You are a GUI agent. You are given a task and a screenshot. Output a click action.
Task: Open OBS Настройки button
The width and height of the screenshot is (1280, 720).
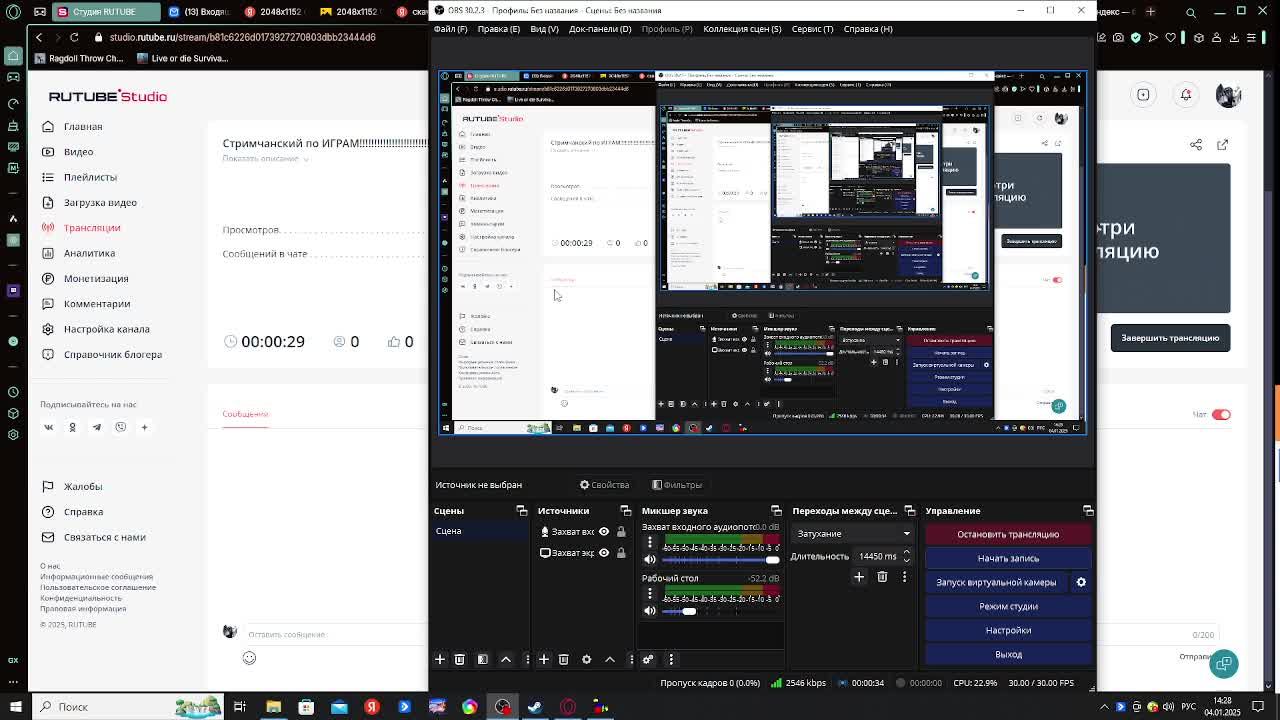tap(1008, 630)
